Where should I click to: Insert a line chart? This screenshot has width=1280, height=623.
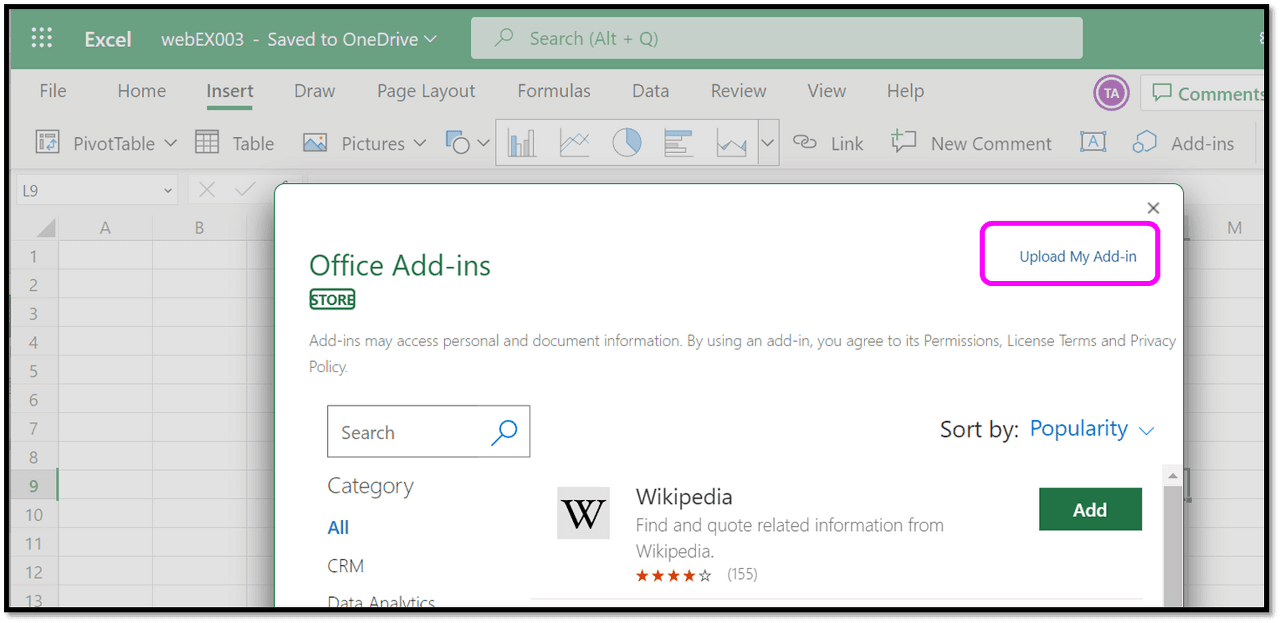(x=574, y=143)
